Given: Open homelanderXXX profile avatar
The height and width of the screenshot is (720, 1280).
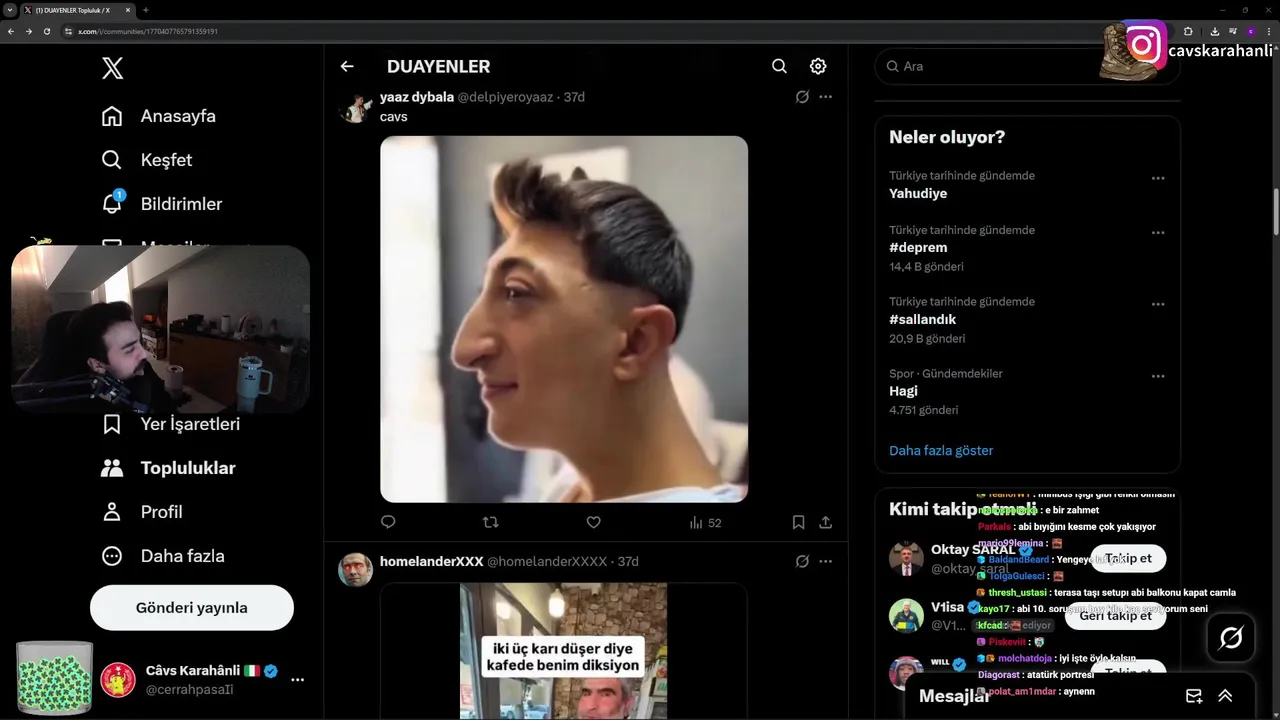Looking at the screenshot, I should point(355,570).
